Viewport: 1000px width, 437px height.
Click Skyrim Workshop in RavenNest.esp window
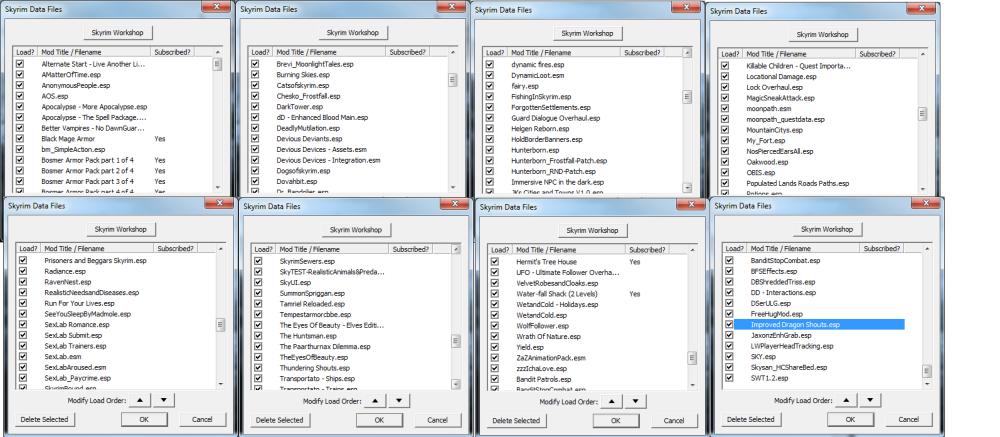coord(121,229)
